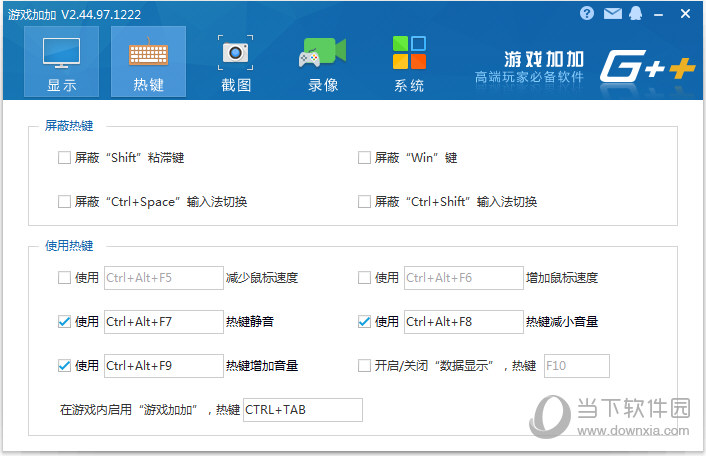Enable 屏蔽 Shift 粘滞键 checkbox
Image resolution: width=706 pixels, height=456 pixels.
point(64,158)
